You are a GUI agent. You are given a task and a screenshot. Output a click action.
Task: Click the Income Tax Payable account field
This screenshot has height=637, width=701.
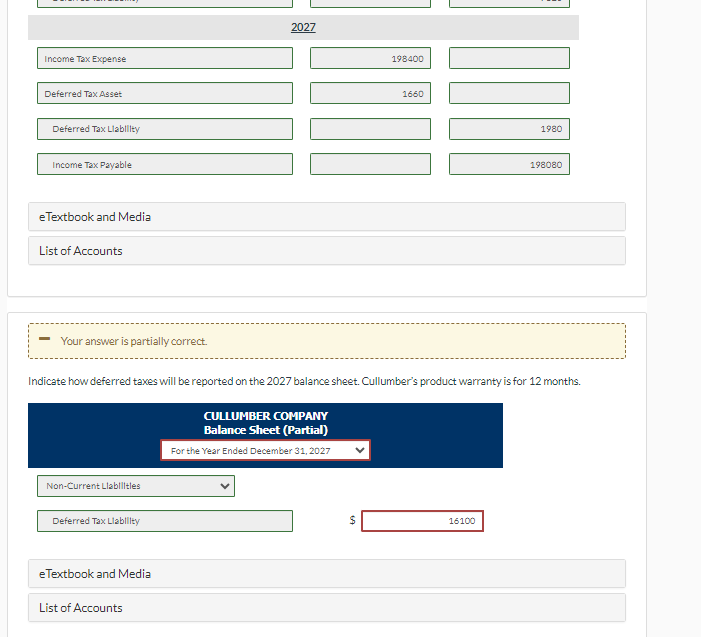[165, 164]
